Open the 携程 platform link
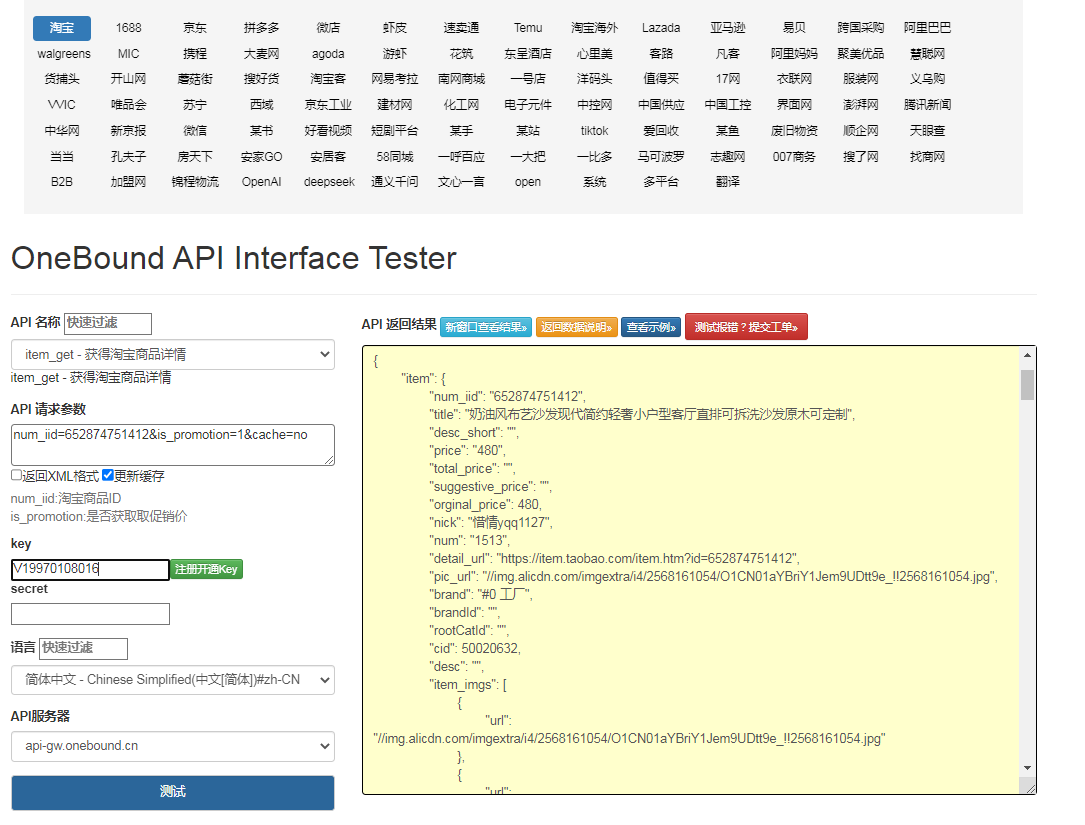 (x=194, y=53)
